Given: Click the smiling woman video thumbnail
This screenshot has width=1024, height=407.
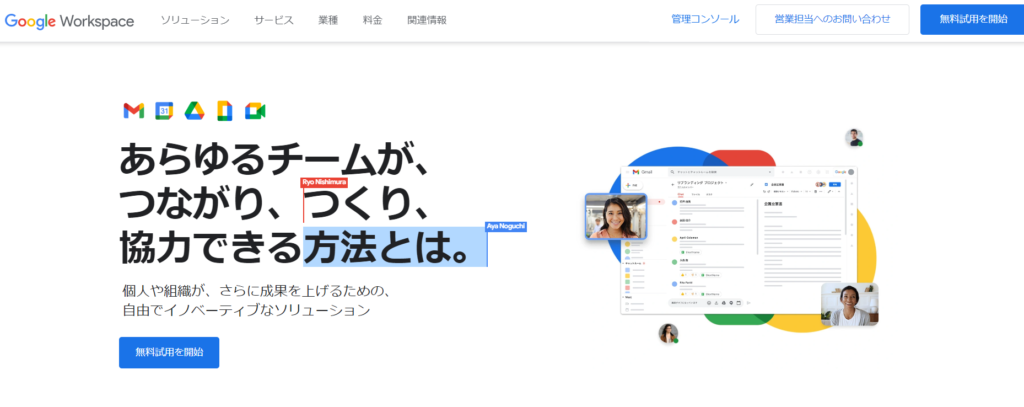Looking at the screenshot, I should tap(616, 216).
